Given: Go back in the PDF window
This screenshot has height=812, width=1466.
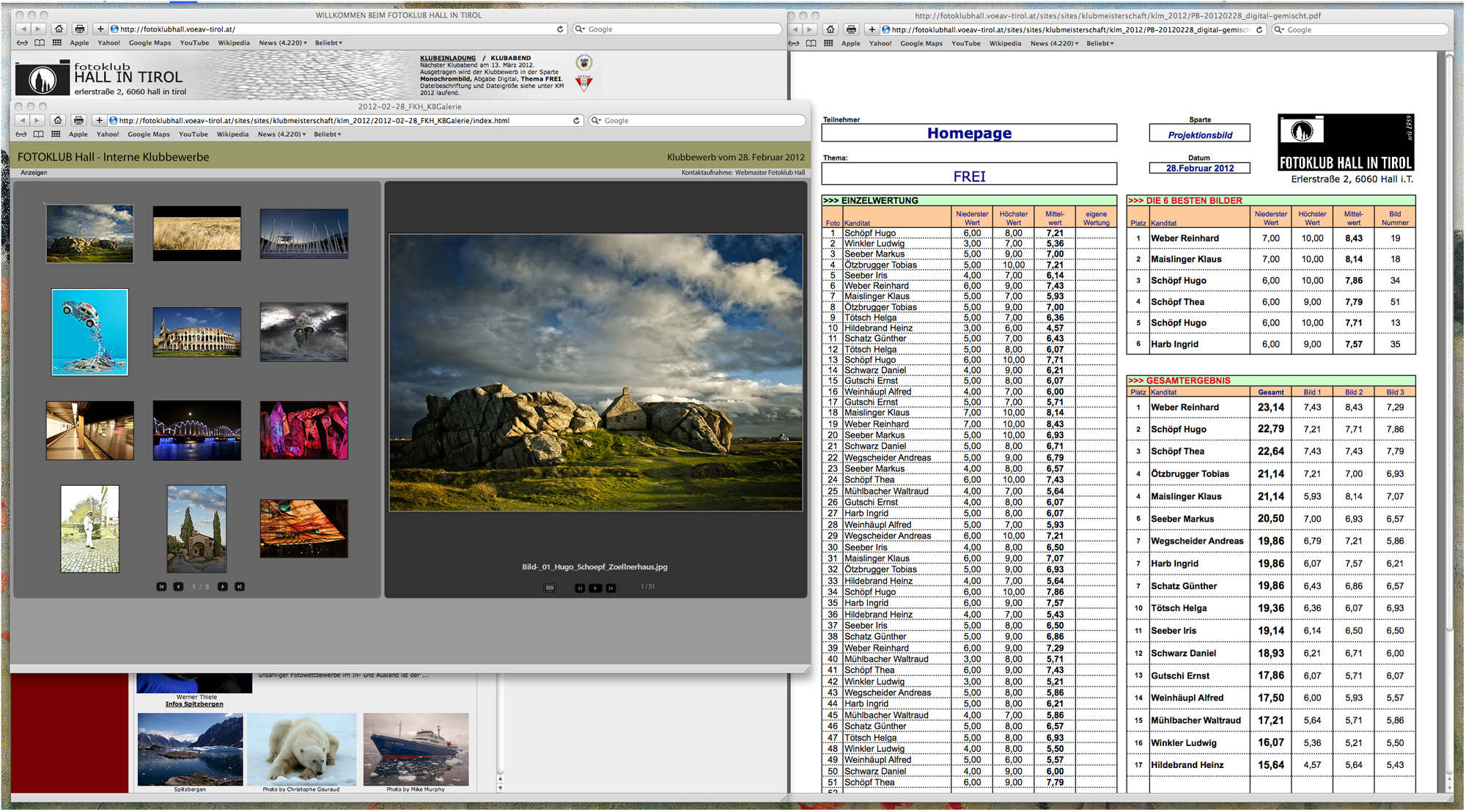Looking at the screenshot, I should click(795, 29).
